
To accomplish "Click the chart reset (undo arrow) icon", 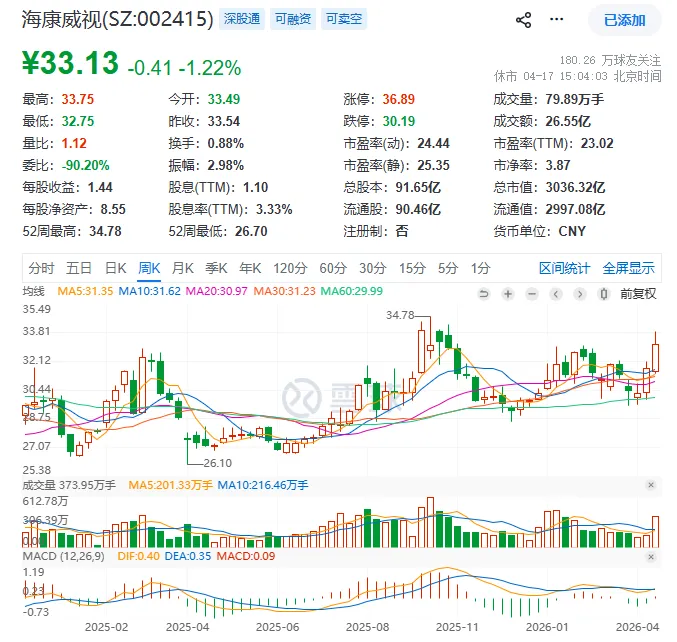I will (x=484, y=294).
